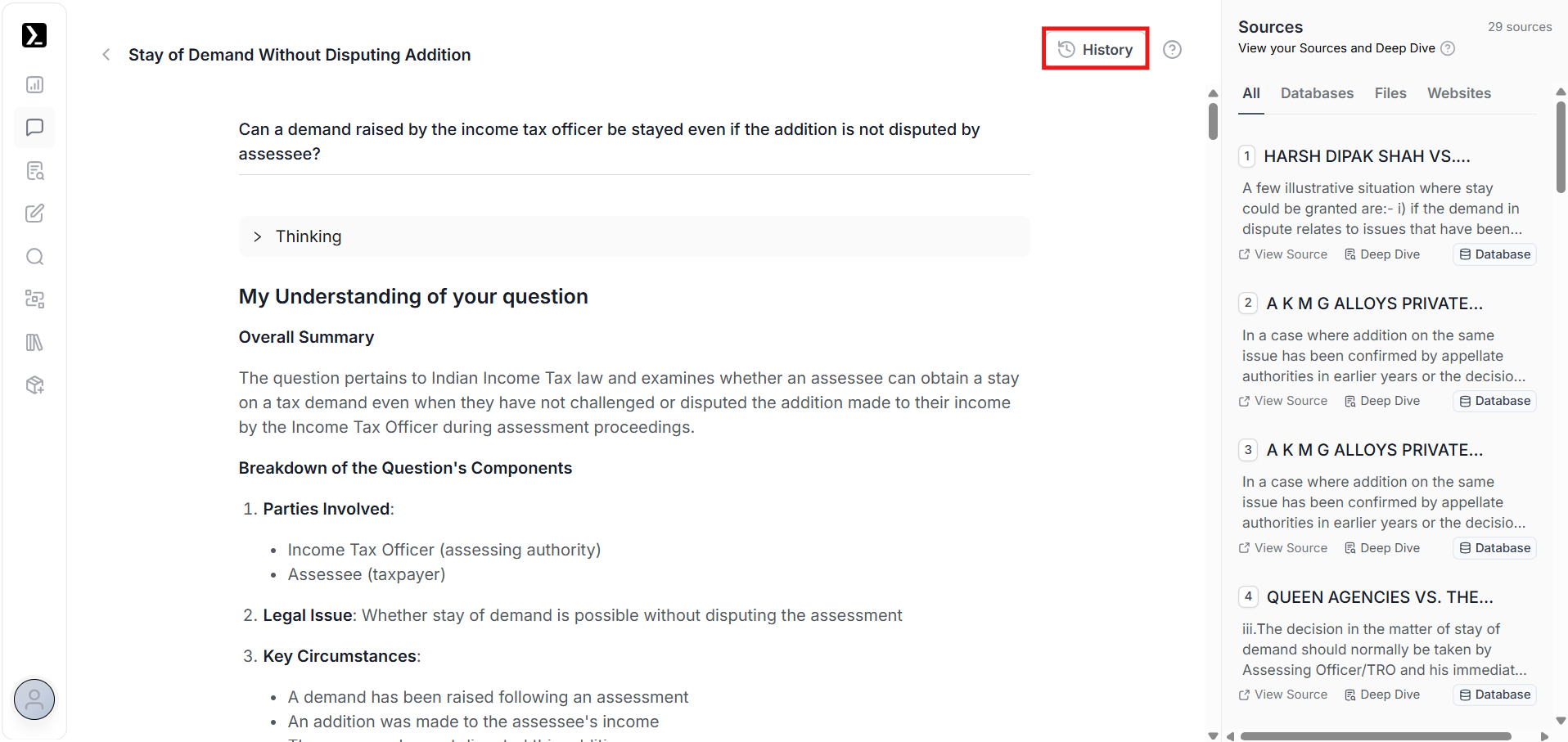Switch to the Databases tab
The height and width of the screenshot is (742, 1568).
point(1317,93)
